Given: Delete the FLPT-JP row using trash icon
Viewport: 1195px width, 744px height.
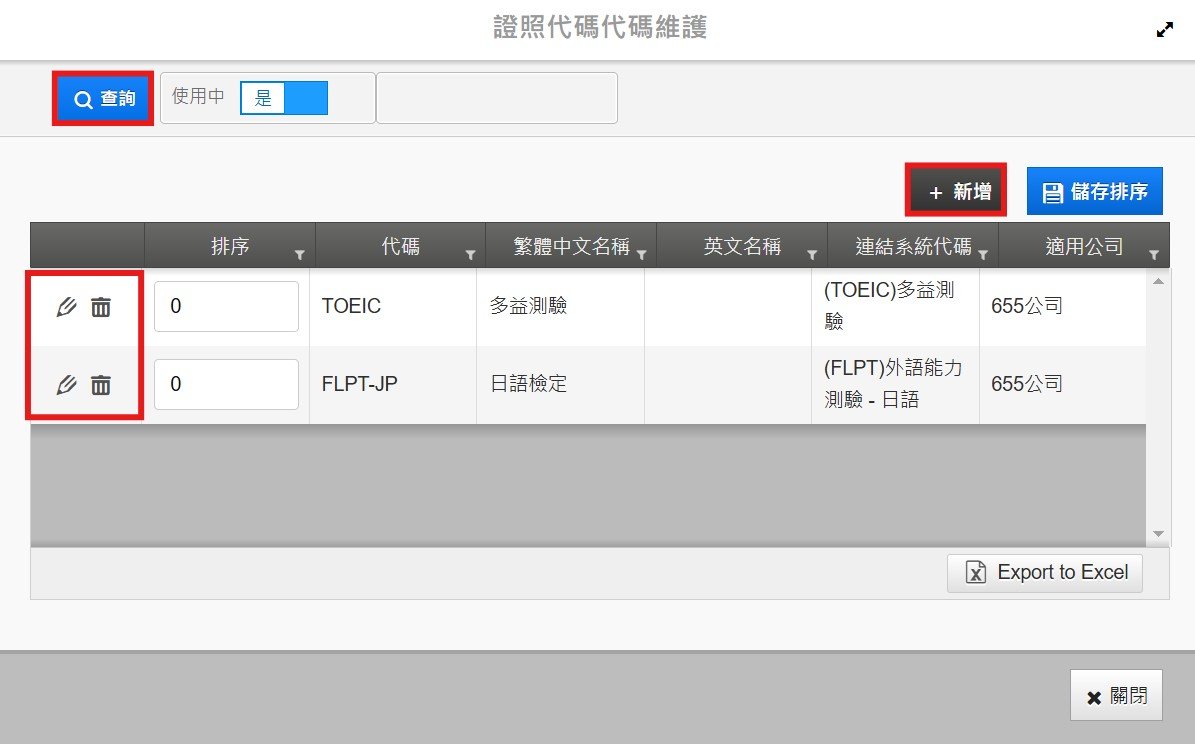Looking at the screenshot, I should tap(101, 384).
